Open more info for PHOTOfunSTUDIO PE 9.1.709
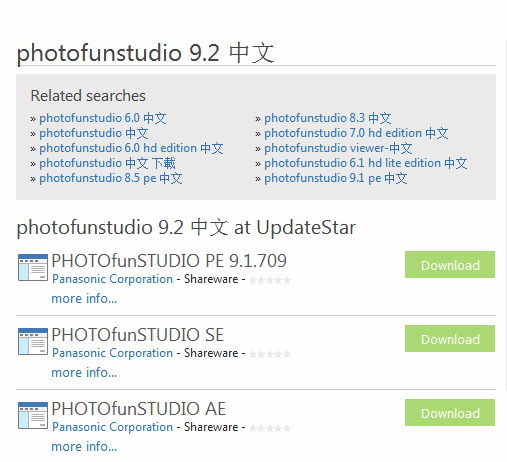This screenshot has width=507, height=462. (84, 298)
